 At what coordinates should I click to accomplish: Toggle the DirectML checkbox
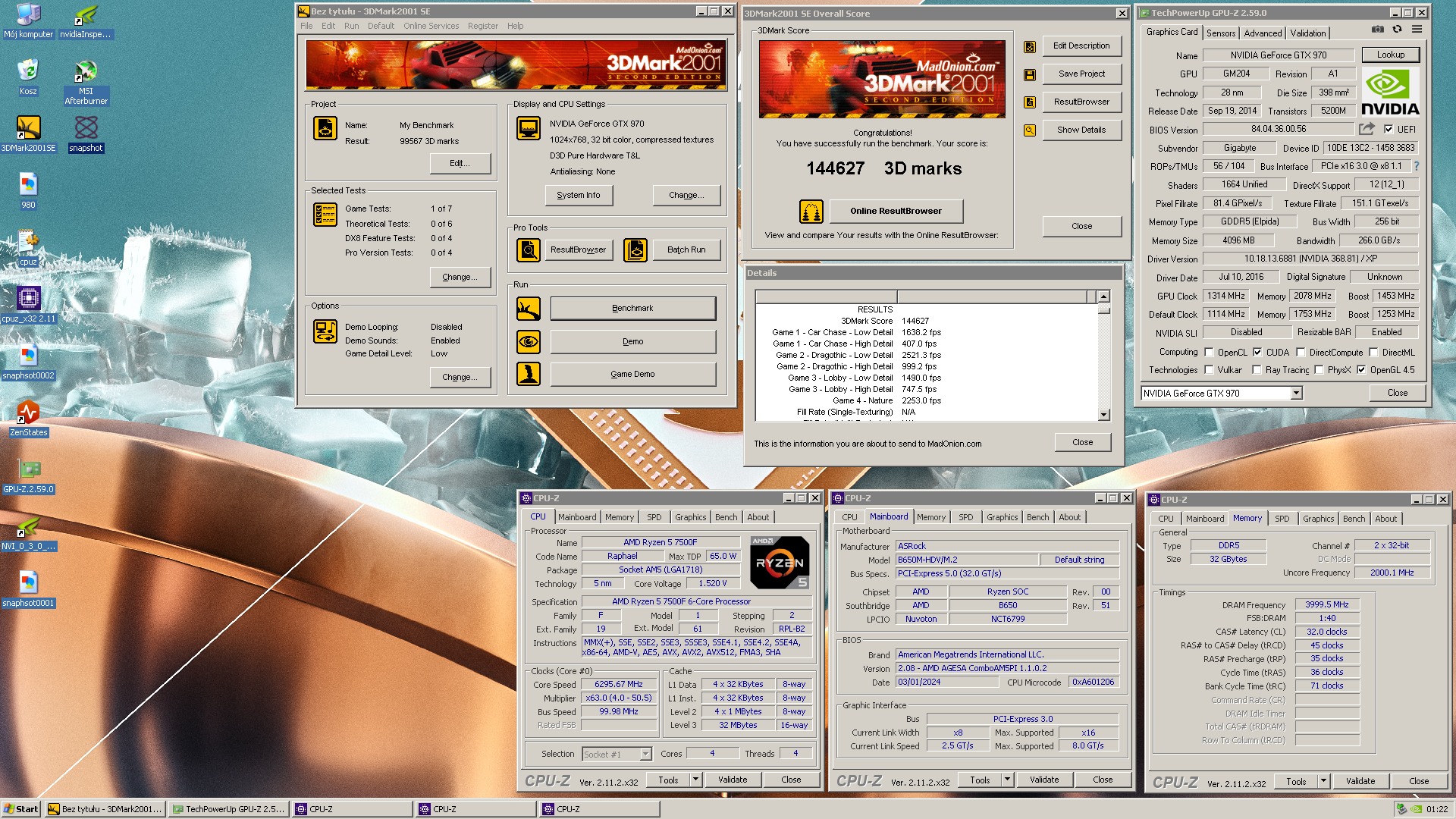click(x=1373, y=352)
